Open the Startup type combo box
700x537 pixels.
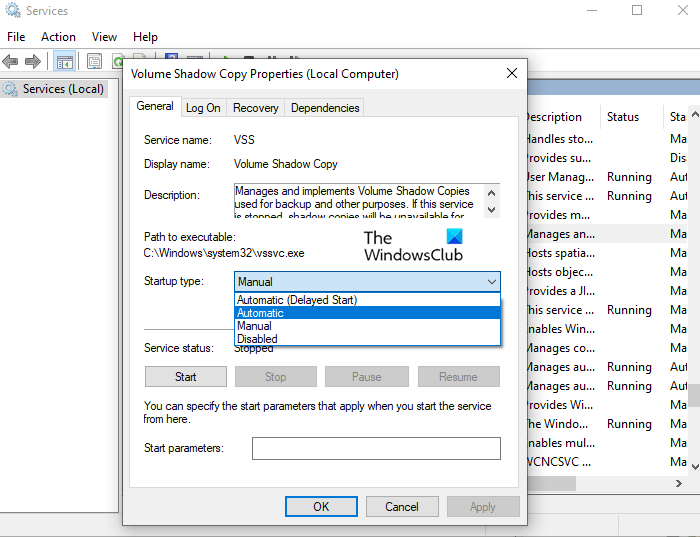pos(367,282)
